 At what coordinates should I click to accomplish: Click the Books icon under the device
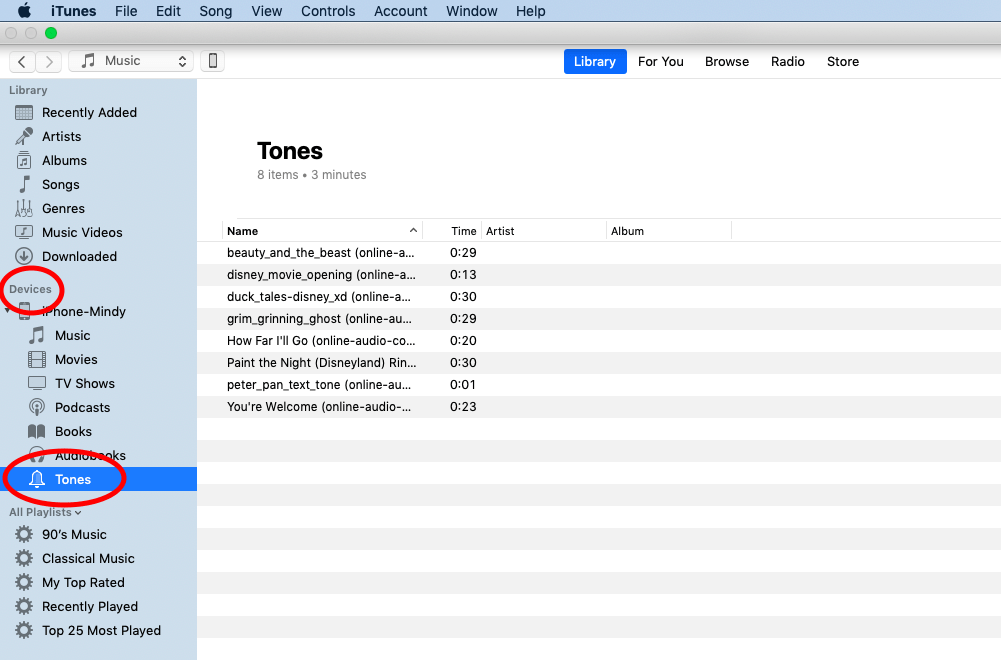pyautogui.click(x=37, y=431)
